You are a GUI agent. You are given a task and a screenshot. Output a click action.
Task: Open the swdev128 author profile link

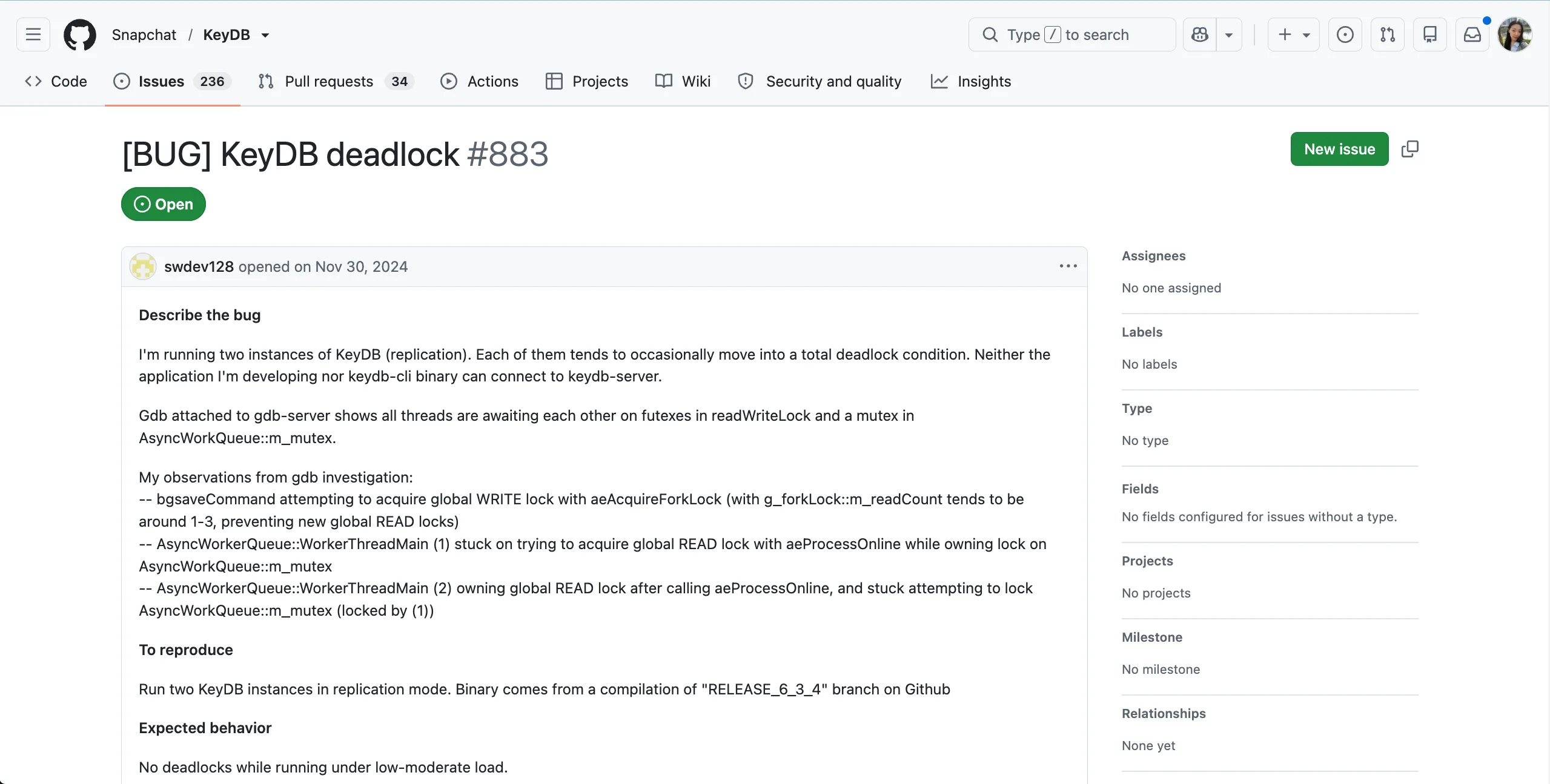199,266
